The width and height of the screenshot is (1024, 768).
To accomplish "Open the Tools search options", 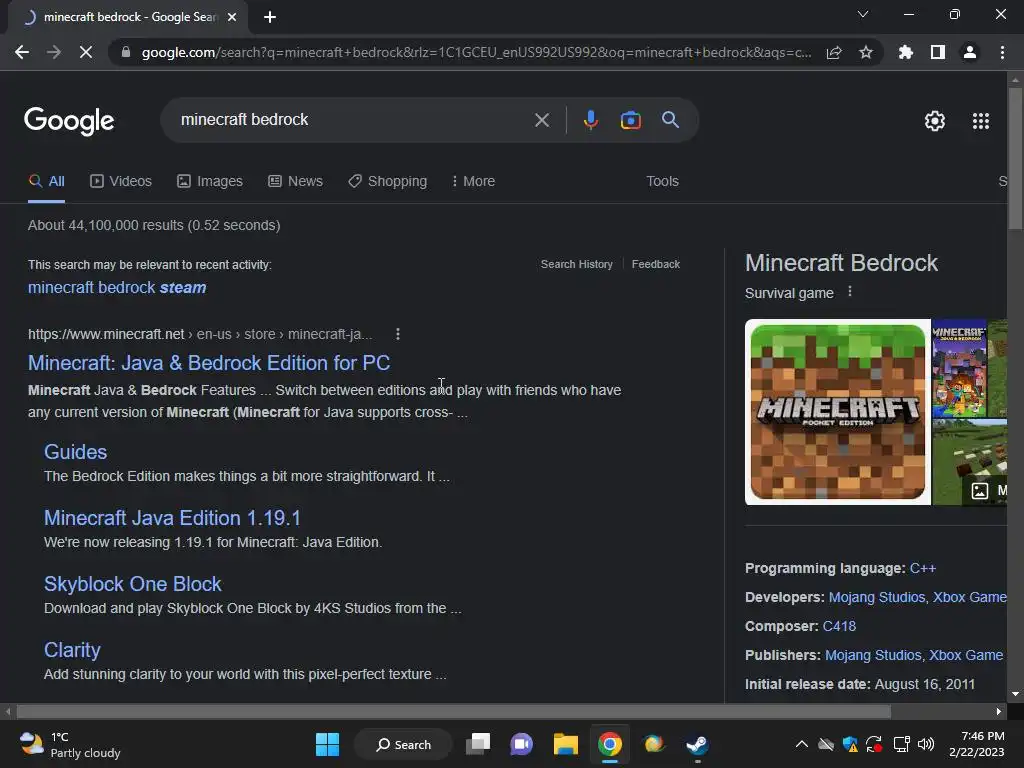I will click(x=662, y=182).
